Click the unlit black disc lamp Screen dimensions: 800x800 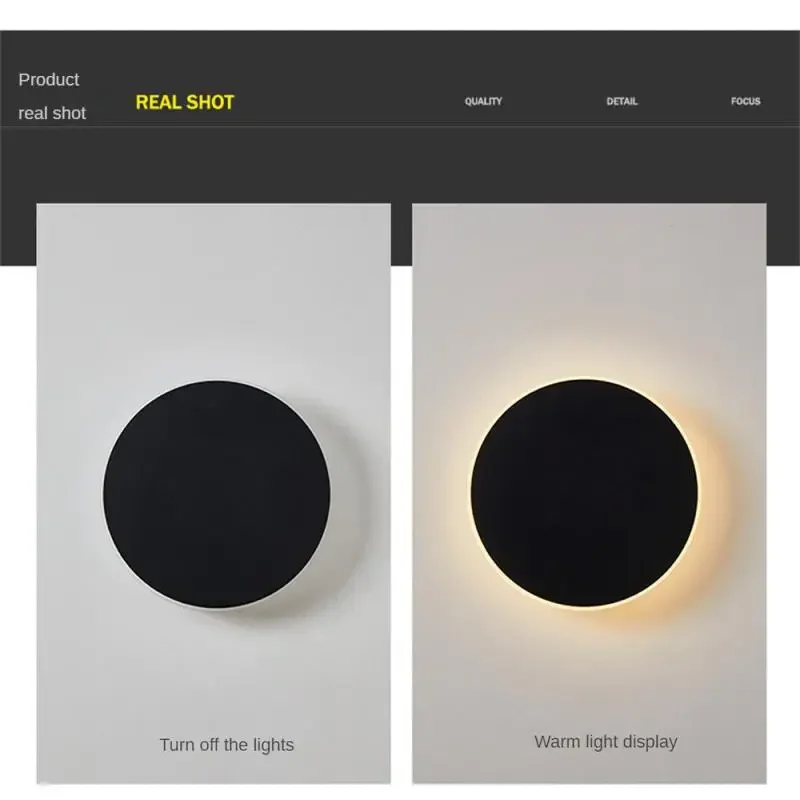pos(216,494)
